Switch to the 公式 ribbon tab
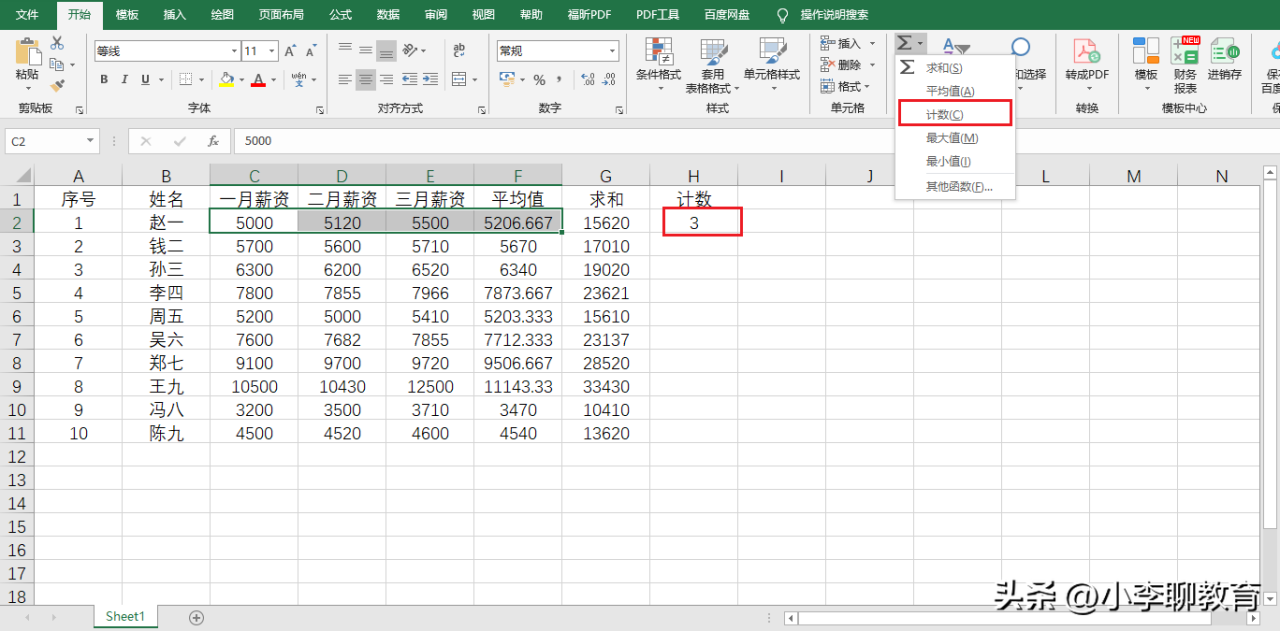The width and height of the screenshot is (1280, 631). tap(340, 15)
